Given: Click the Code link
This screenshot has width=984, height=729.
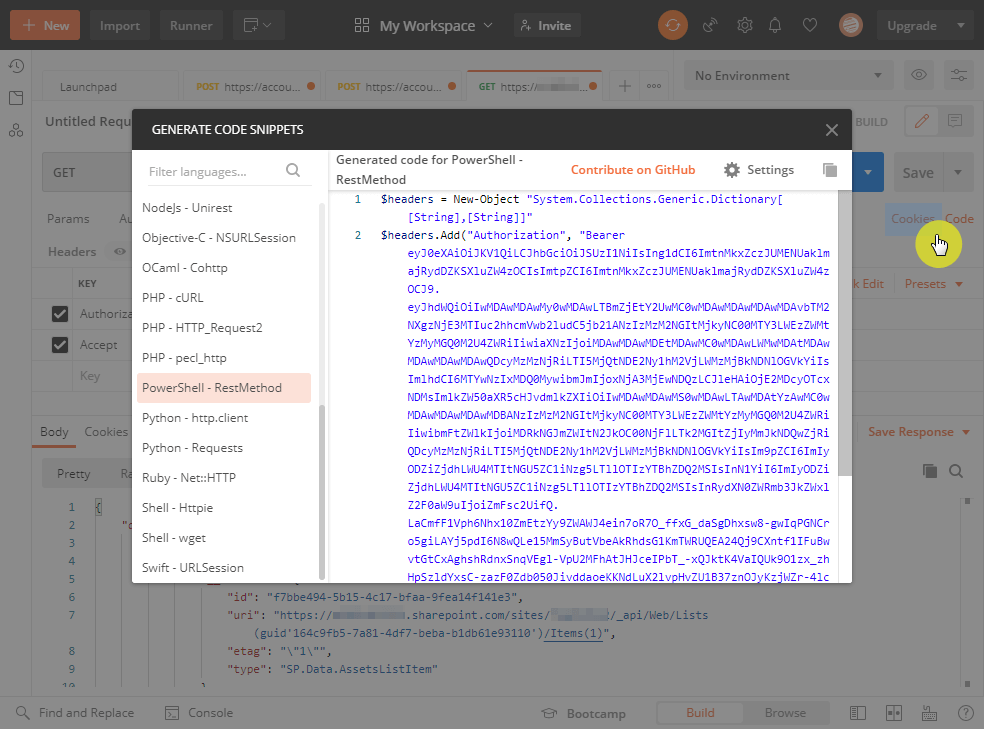Looking at the screenshot, I should (x=960, y=218).
